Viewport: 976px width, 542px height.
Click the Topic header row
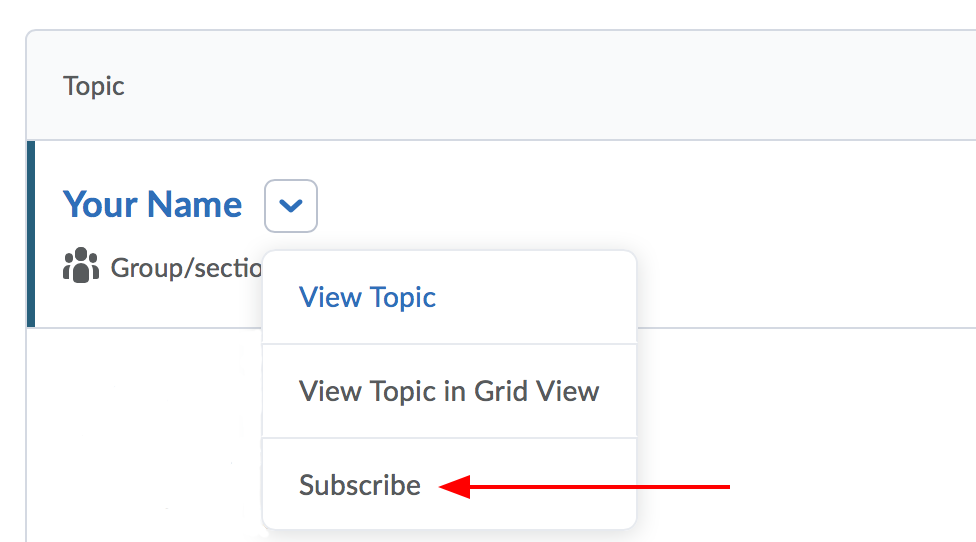click(x=500, y=86)
